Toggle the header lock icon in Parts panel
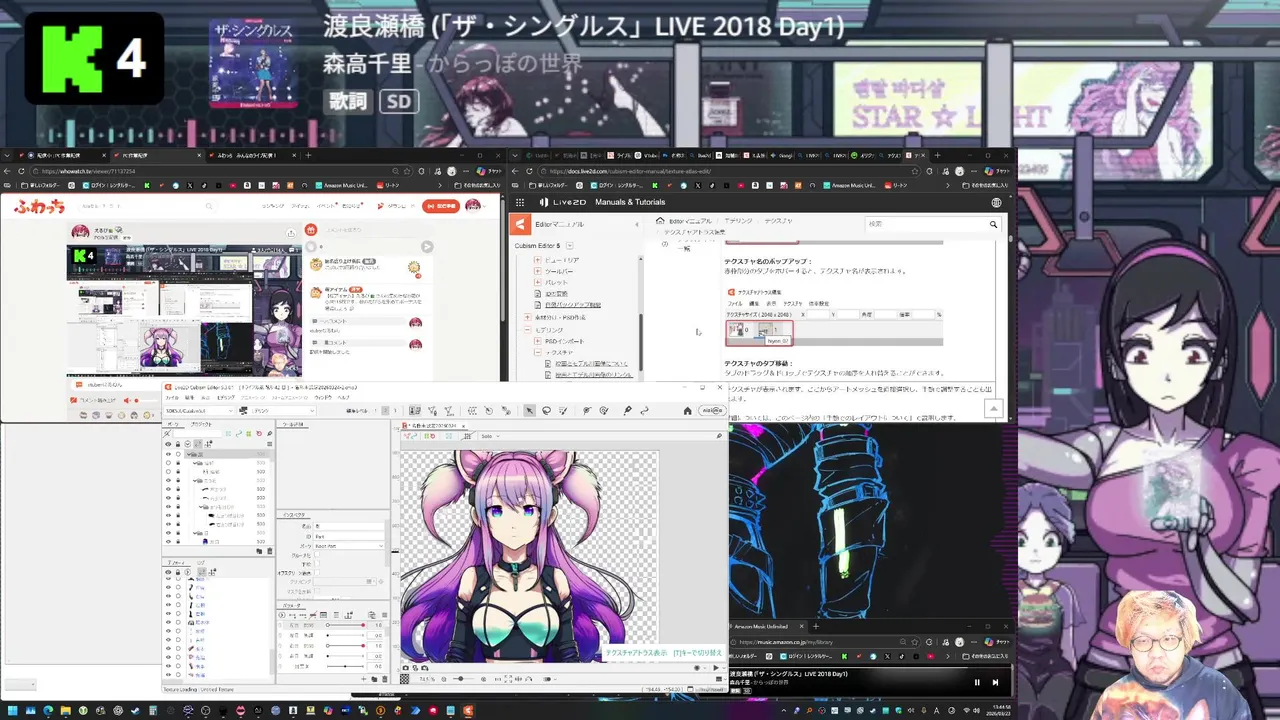This screenshot has width=1280, height=720. pyautogui.click(x=178, y=444)
